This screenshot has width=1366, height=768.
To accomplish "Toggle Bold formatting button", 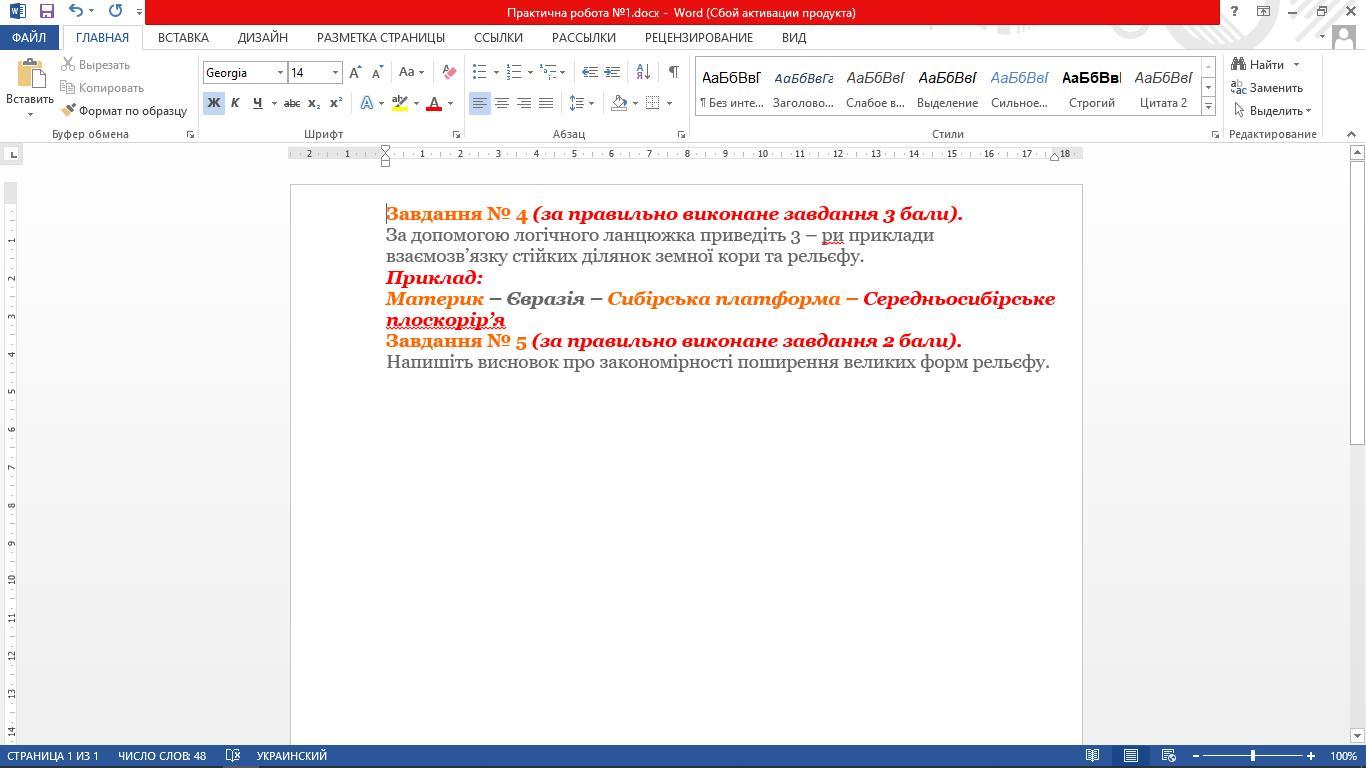I will [213, 103].
